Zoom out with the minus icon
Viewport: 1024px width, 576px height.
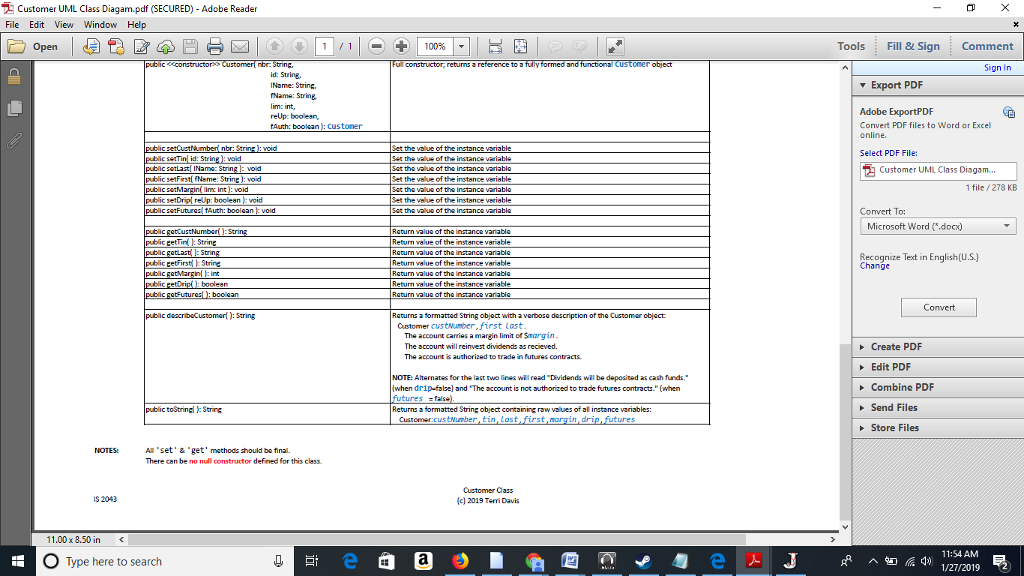[376, 46]
